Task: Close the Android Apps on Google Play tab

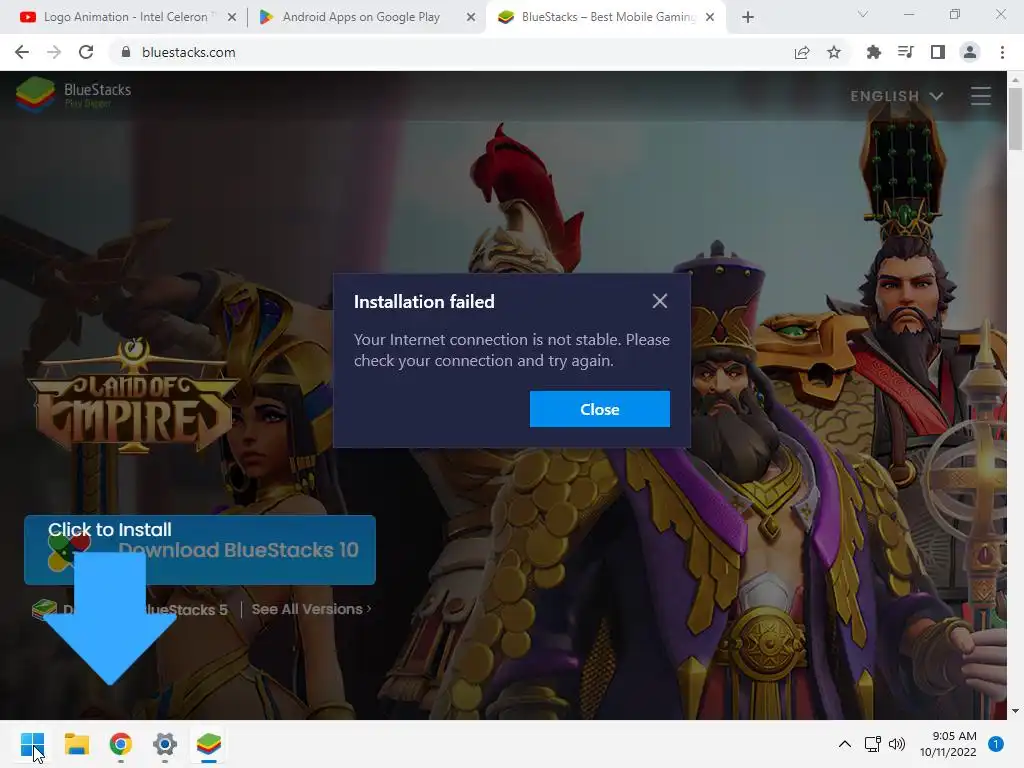Action: [x=471, y=18]
